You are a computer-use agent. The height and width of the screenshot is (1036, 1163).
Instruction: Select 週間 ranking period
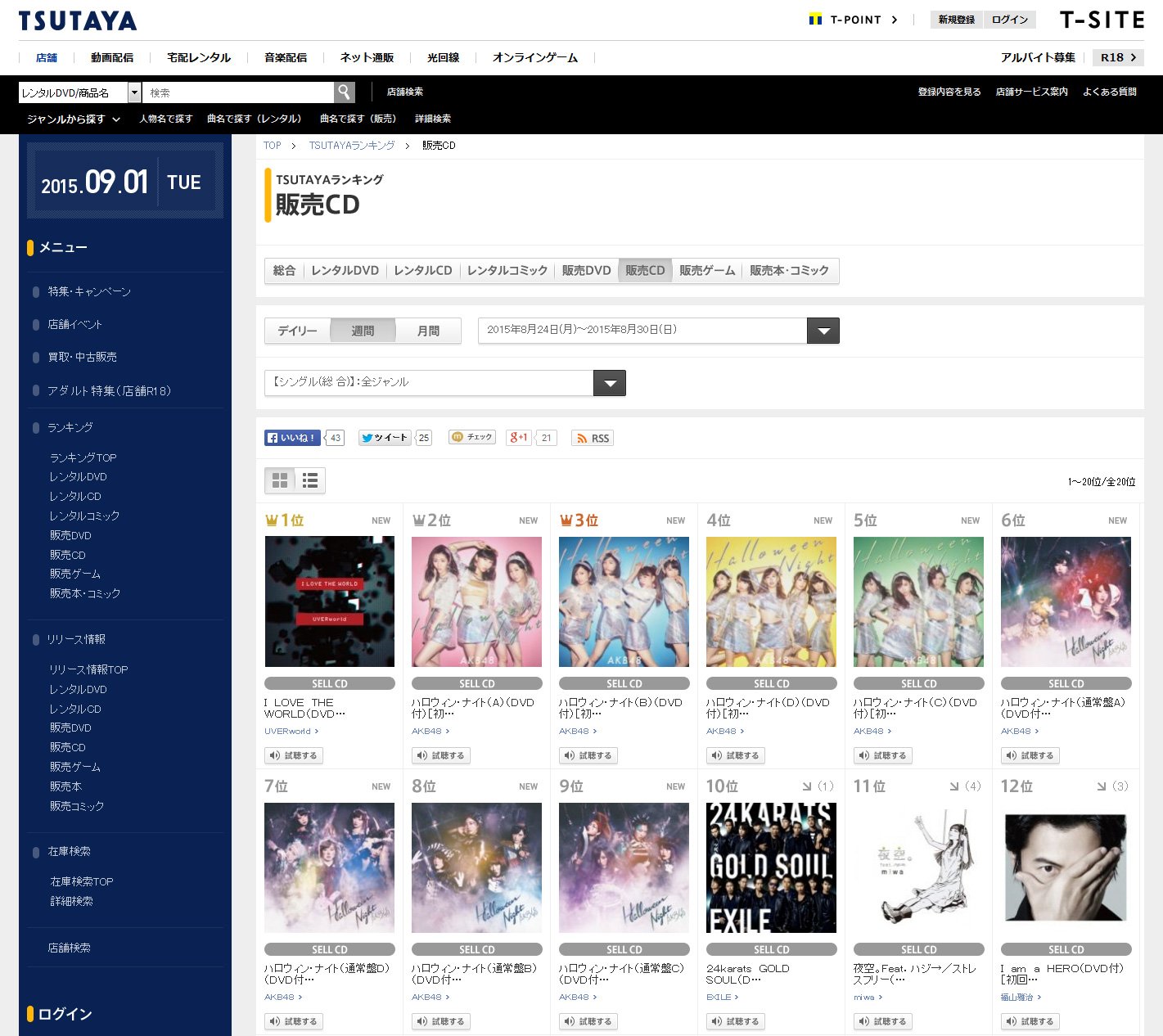363,331
